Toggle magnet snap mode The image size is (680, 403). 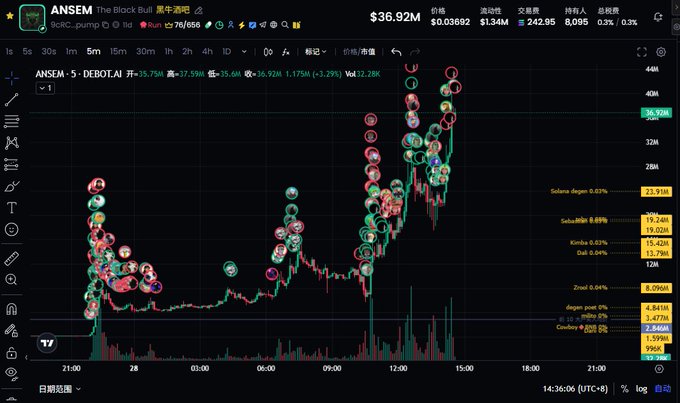12,309
